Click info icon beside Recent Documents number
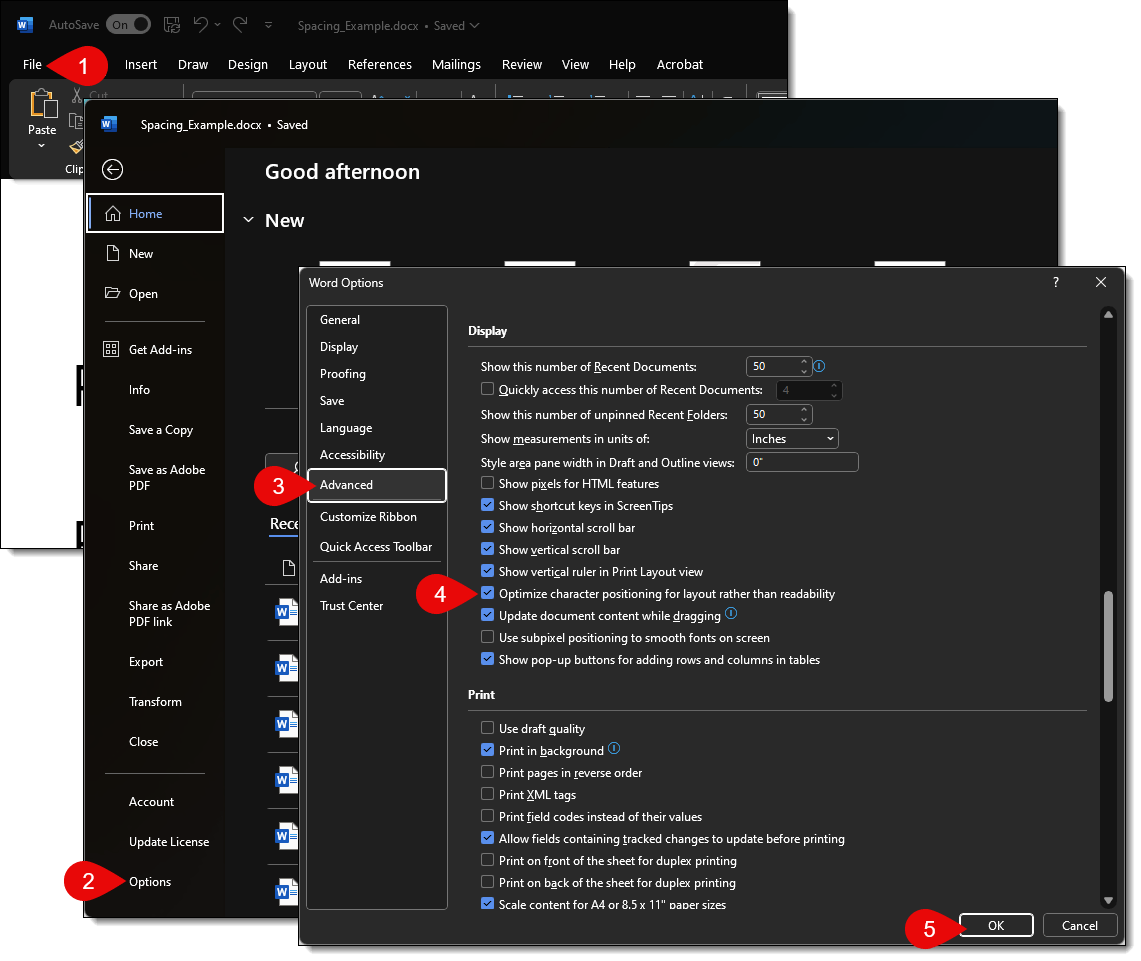The image size is (1141, 961). [819, 366]
